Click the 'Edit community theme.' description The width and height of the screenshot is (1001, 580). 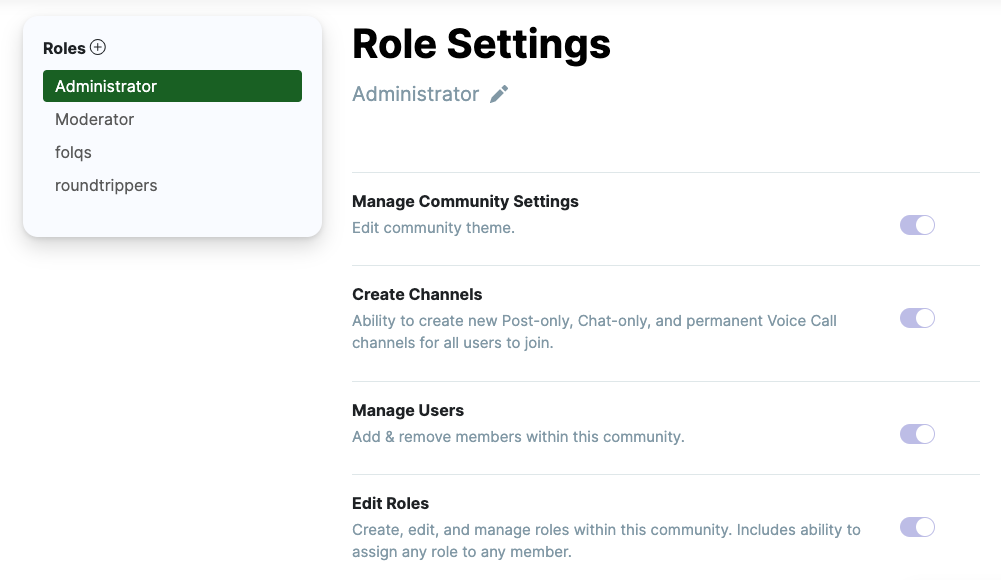[x=433, y=228]
